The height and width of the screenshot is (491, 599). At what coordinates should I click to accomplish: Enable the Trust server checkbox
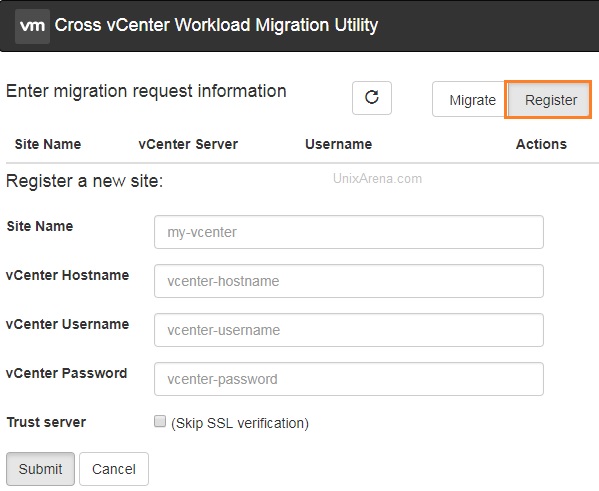point(160,421)
